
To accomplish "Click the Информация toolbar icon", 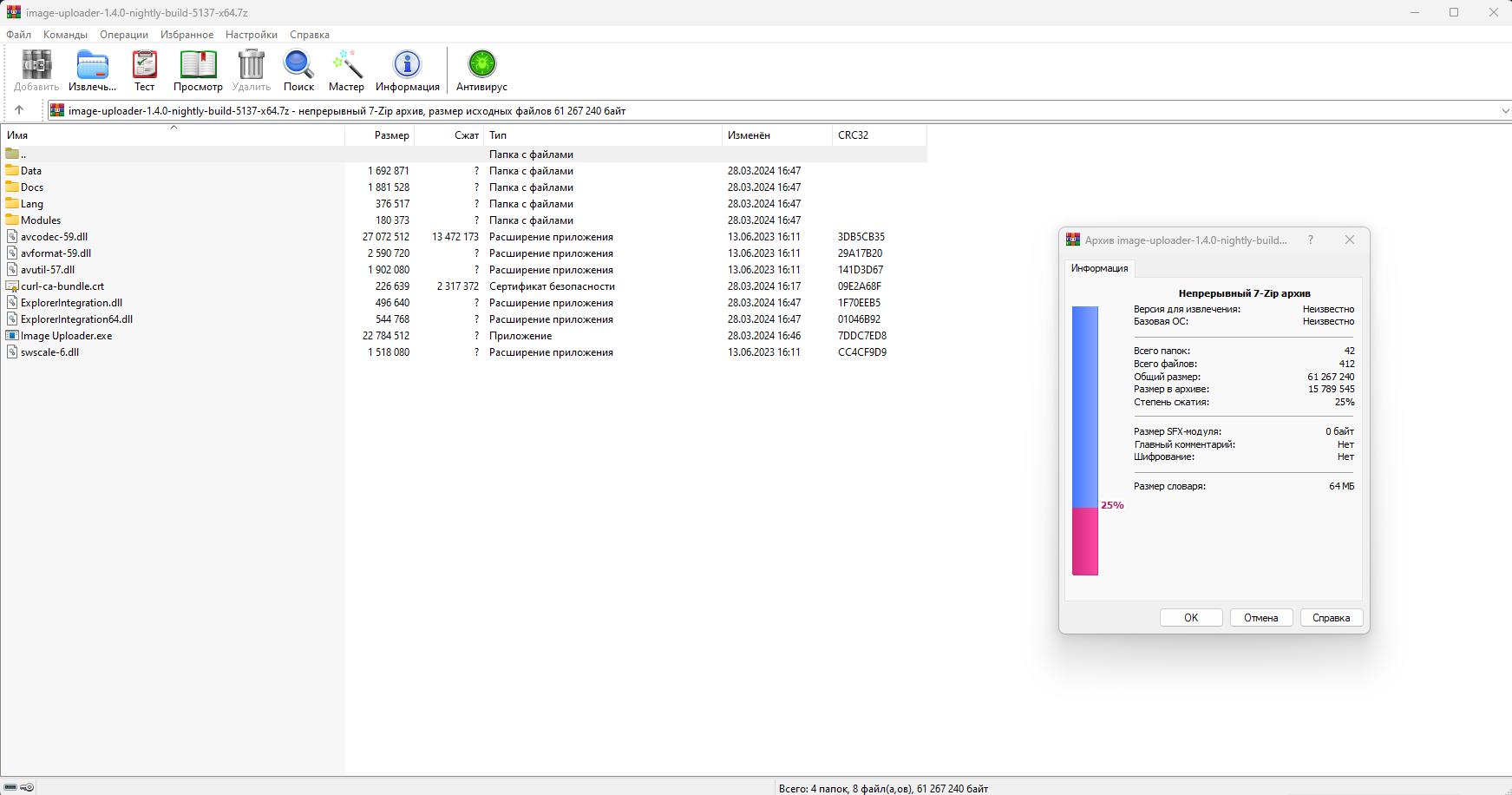I will click(407, 65).
